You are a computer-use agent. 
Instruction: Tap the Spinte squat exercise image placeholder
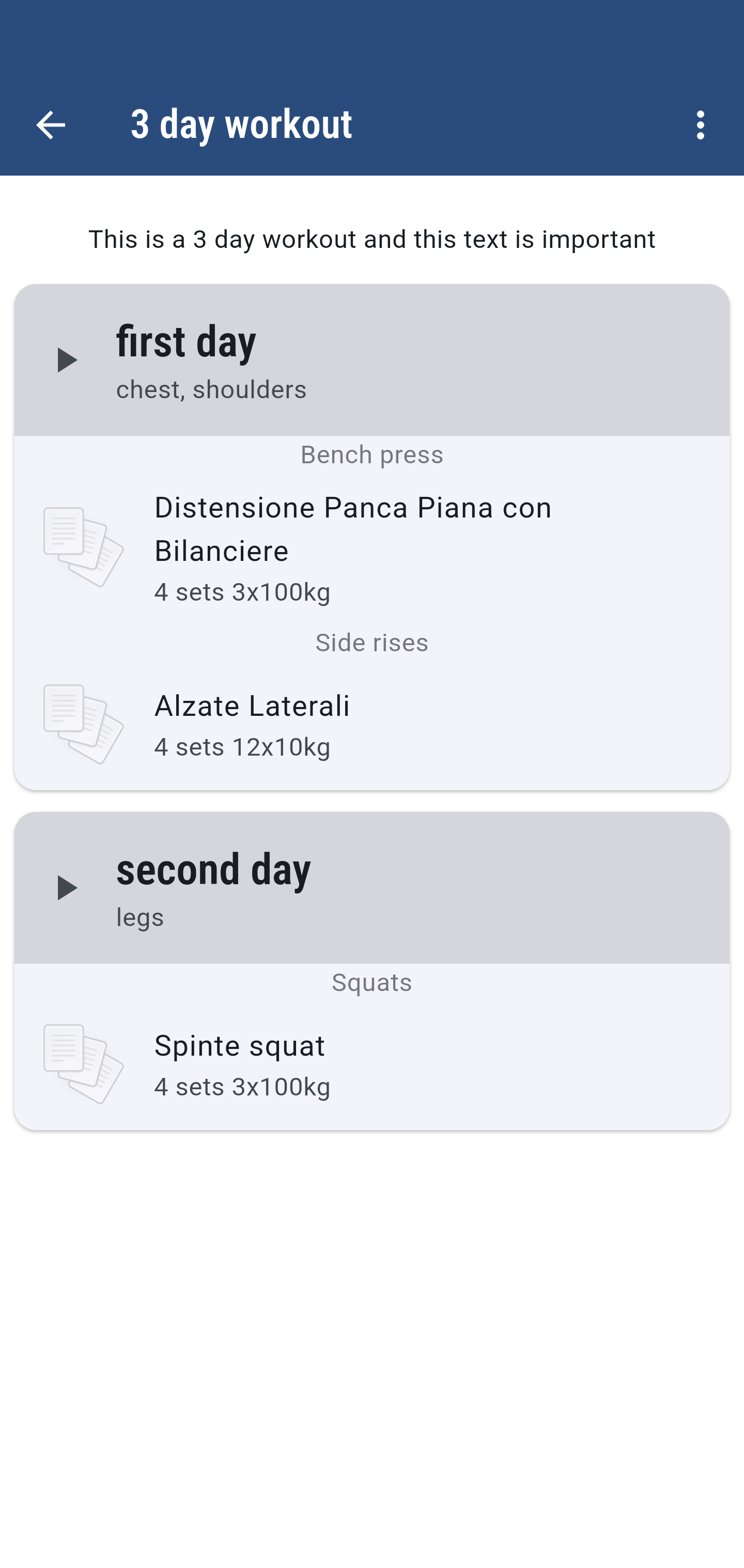coord(83,1063)
